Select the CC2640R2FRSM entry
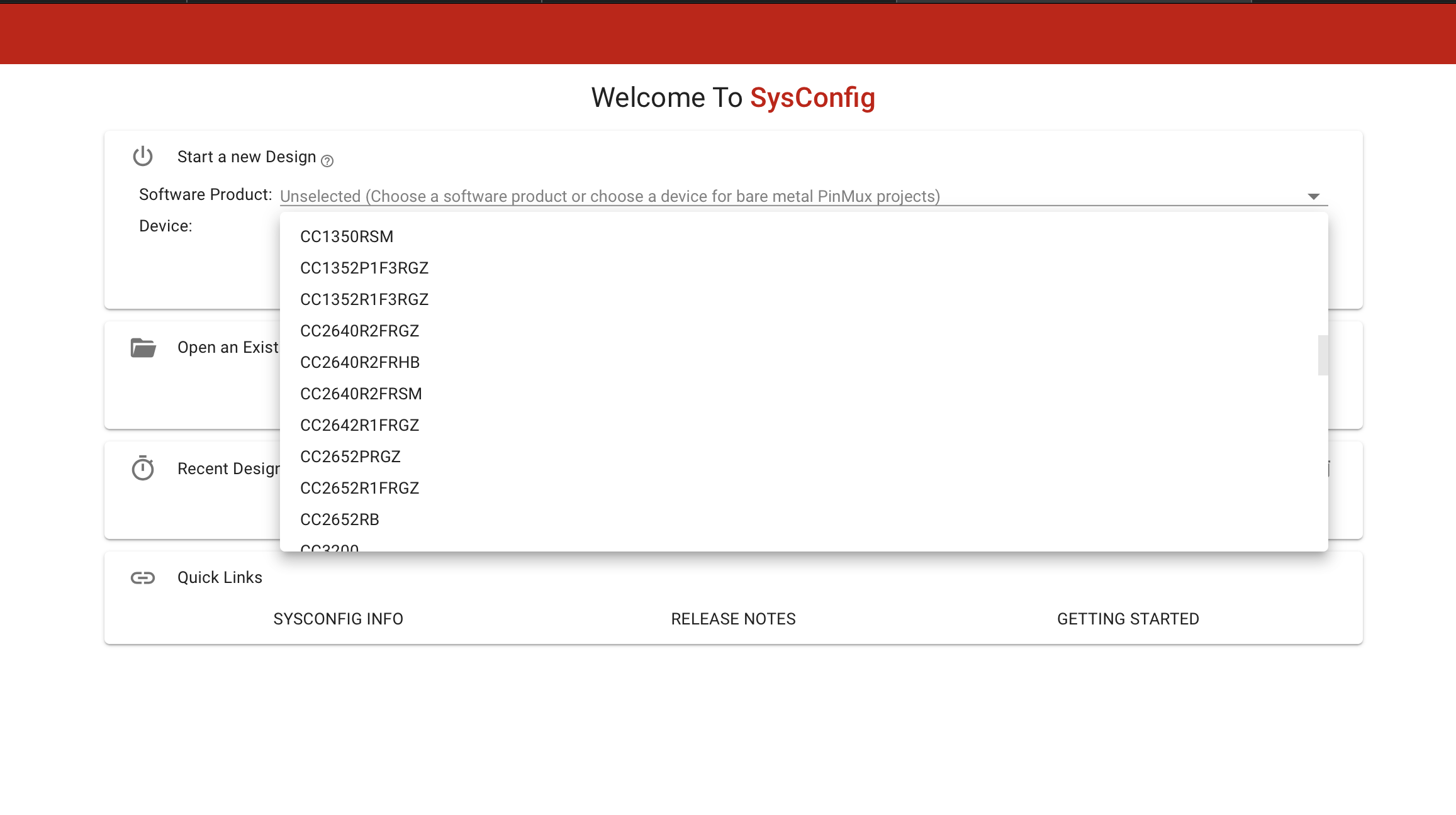 coord(361,394)
